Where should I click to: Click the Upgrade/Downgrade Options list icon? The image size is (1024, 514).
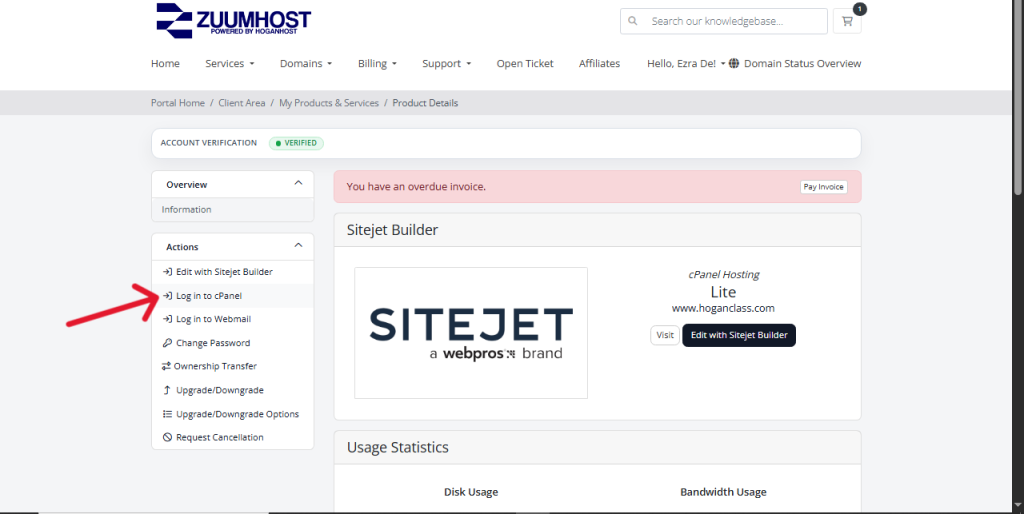click(167, 414)
